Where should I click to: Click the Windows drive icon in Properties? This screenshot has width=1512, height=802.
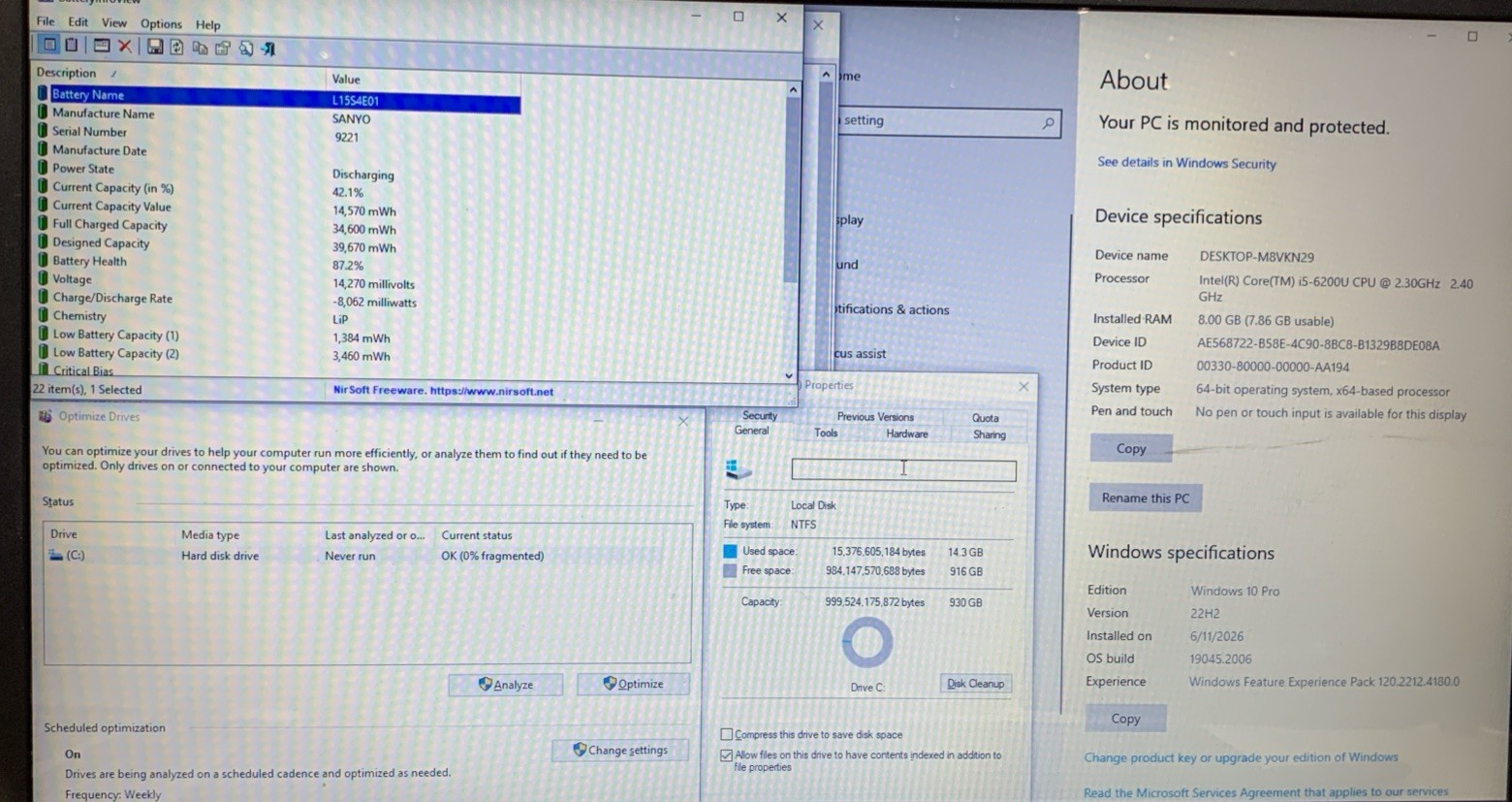click(x=739, y=469)
